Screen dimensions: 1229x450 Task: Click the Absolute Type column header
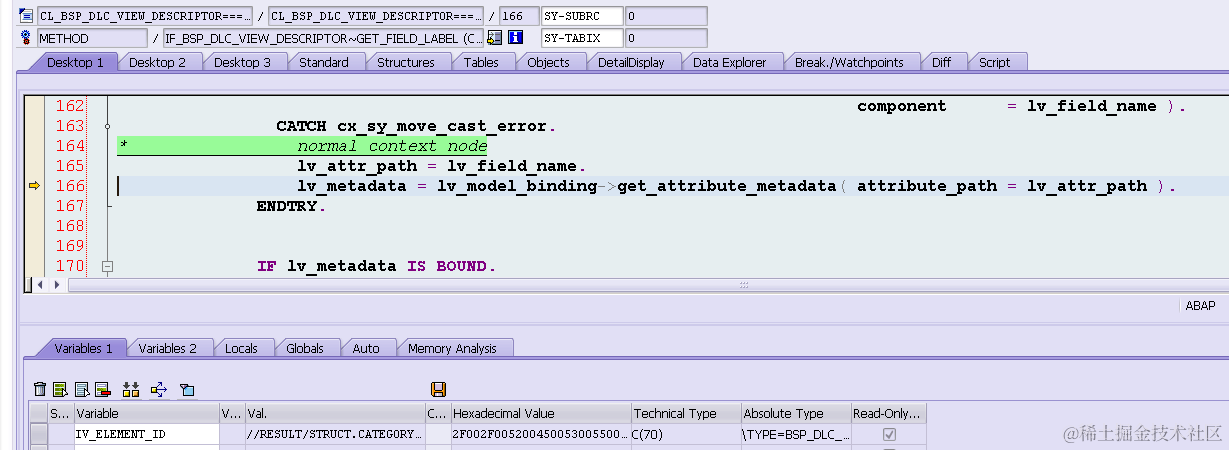click(x=795, y=413)
